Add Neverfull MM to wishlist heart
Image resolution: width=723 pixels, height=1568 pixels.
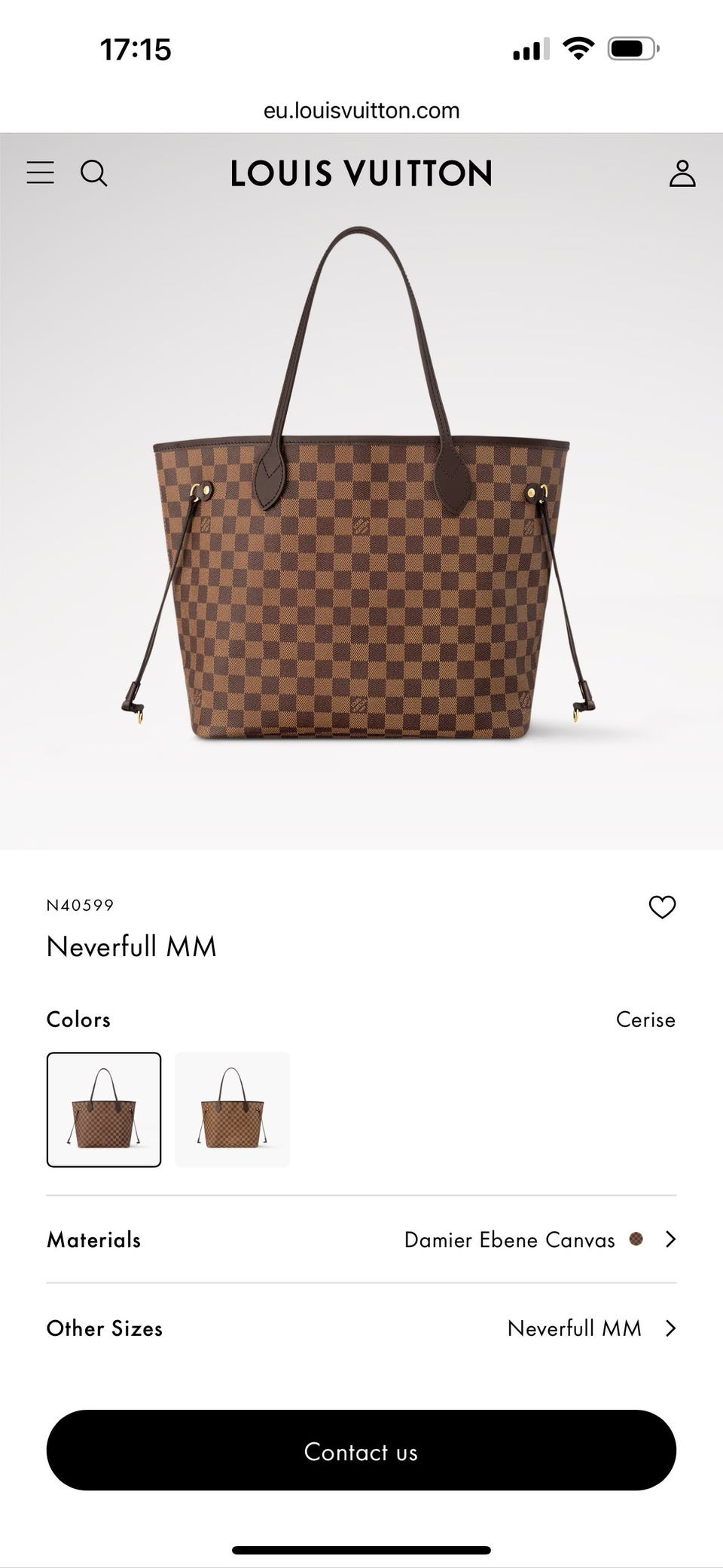click(x=662, y=906)
